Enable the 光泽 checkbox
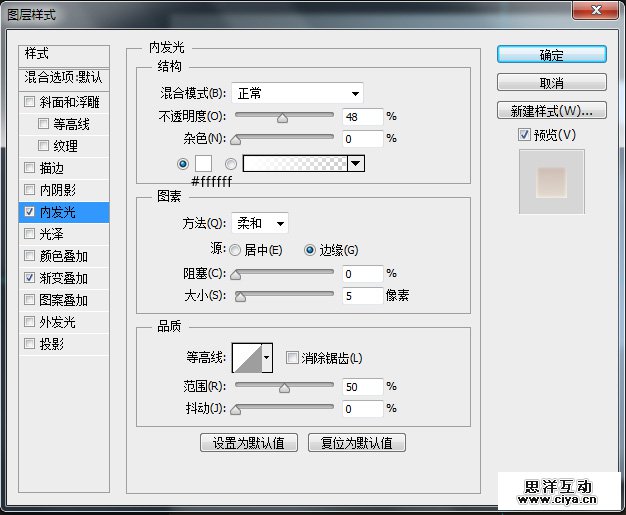 [x=30, y=233]
